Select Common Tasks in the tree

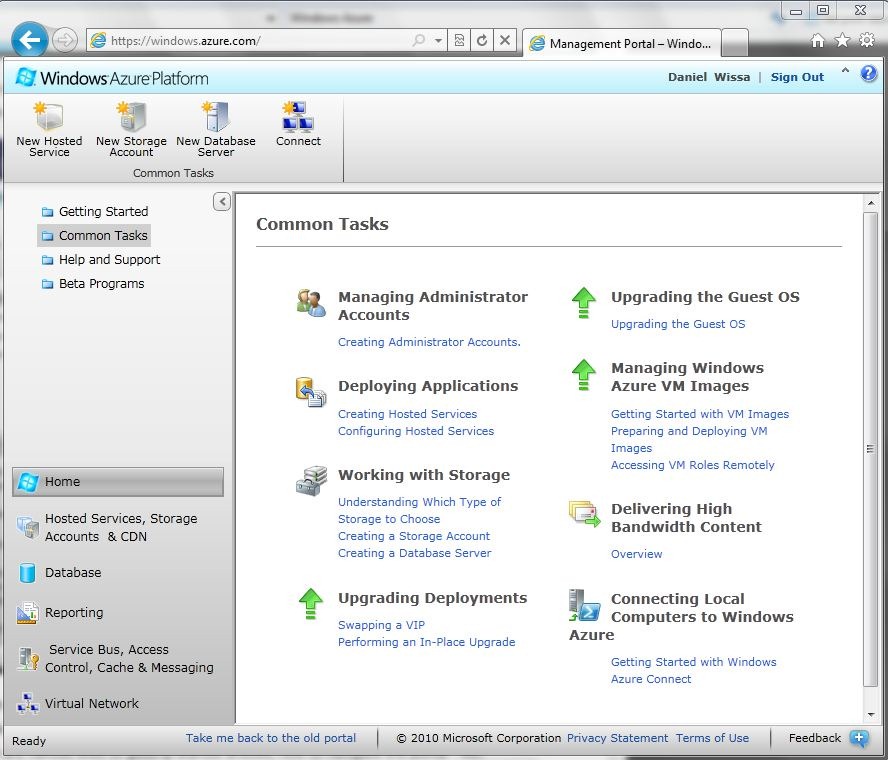tap(94, 236)
